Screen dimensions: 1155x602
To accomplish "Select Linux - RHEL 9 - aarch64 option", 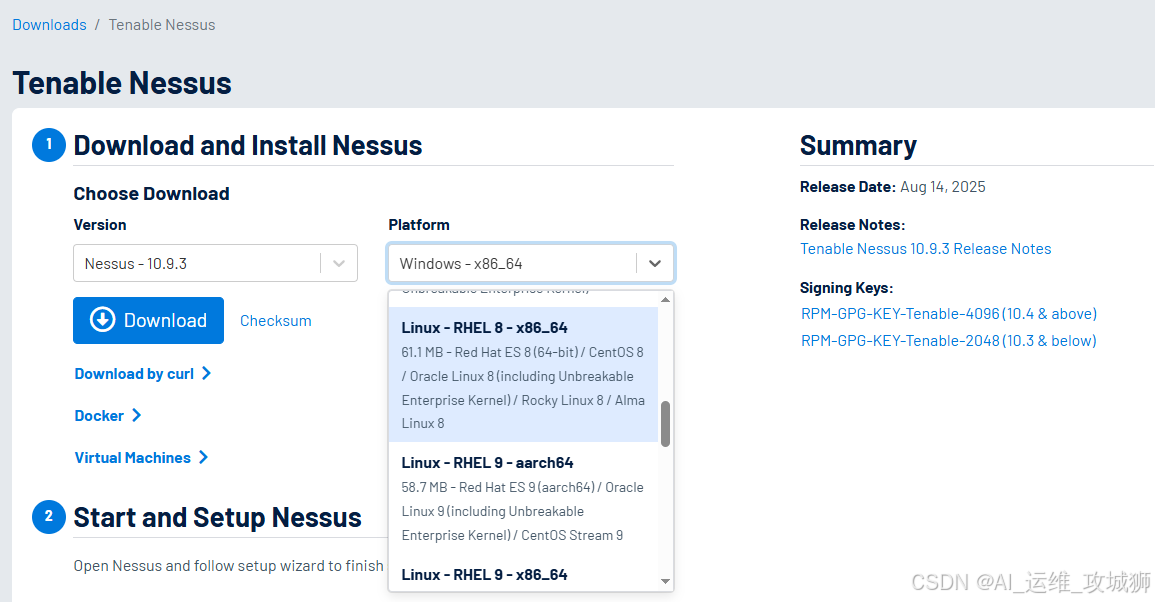I will tap(523, 498).
